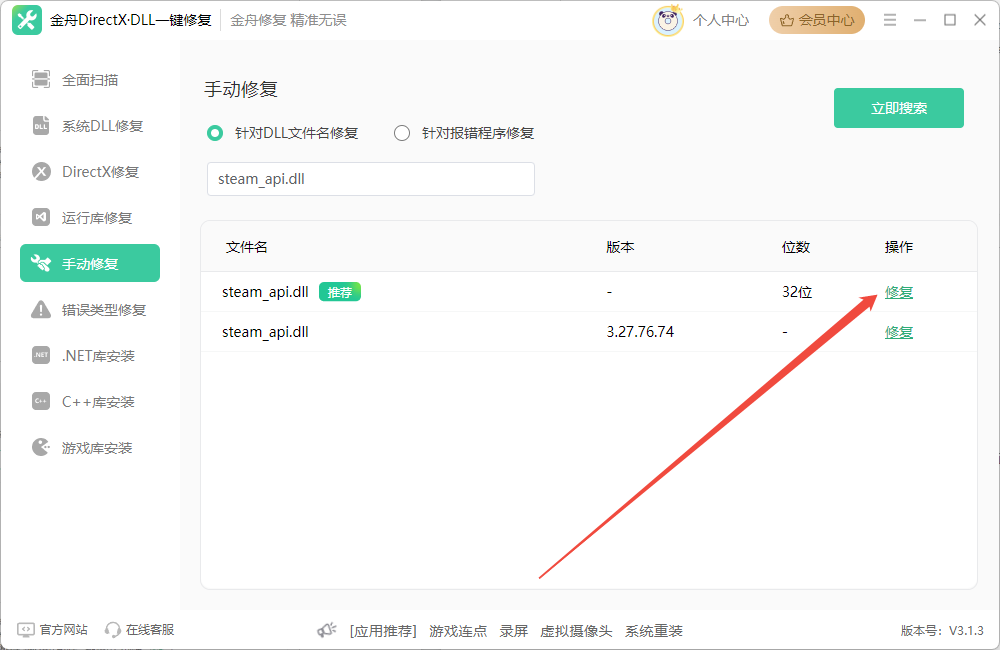Click 版本 column header
The image size is (1000, 650).
coord(620,247)
